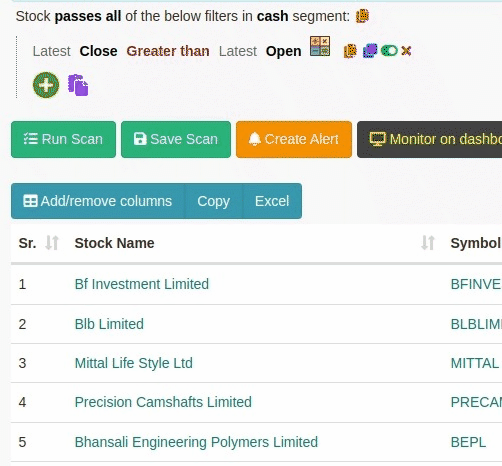This screenshot has height=466, width=502.
Task: Click the Save Scan button
Action: pyautogui.click(x=176, y=139)
